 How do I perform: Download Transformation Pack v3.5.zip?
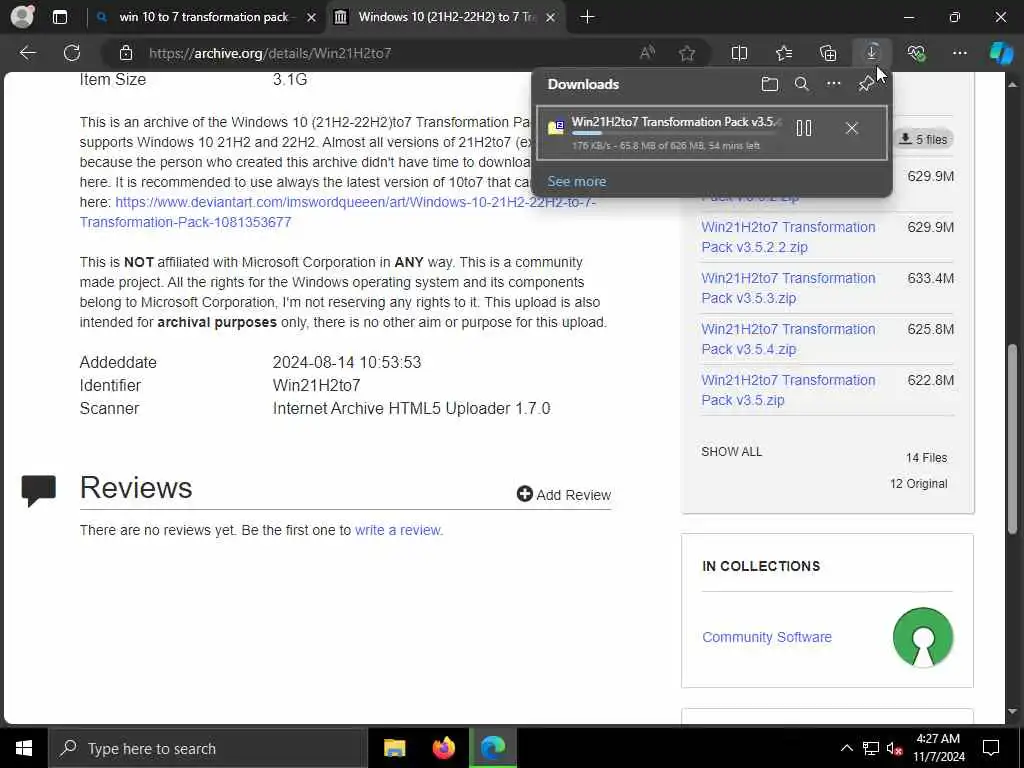(x=788, y=390)
